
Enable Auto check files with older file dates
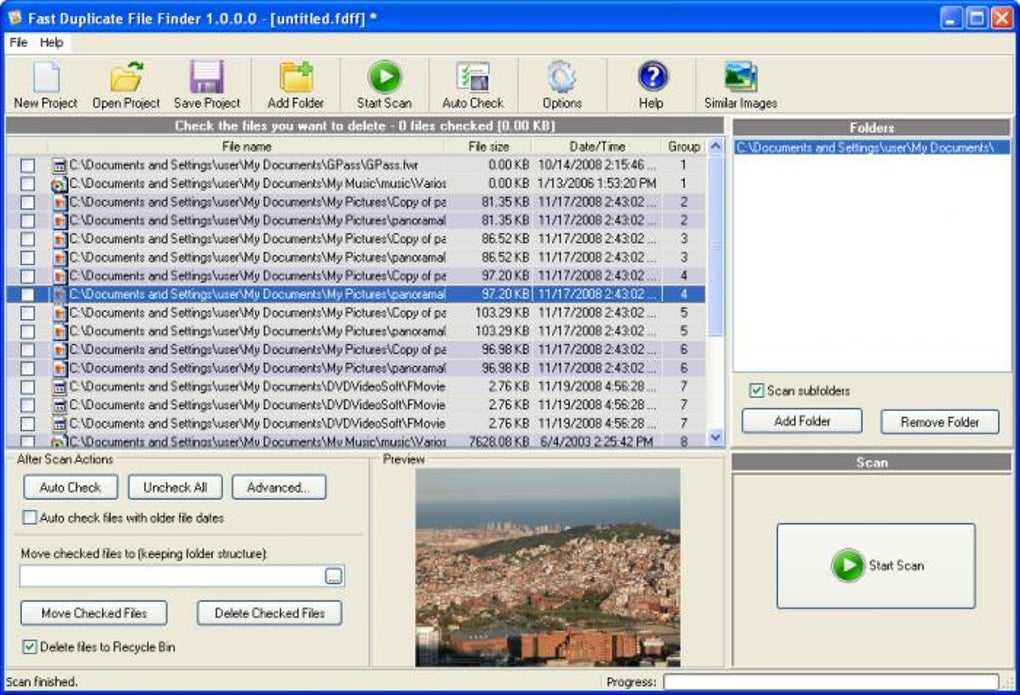click(29, 518)
